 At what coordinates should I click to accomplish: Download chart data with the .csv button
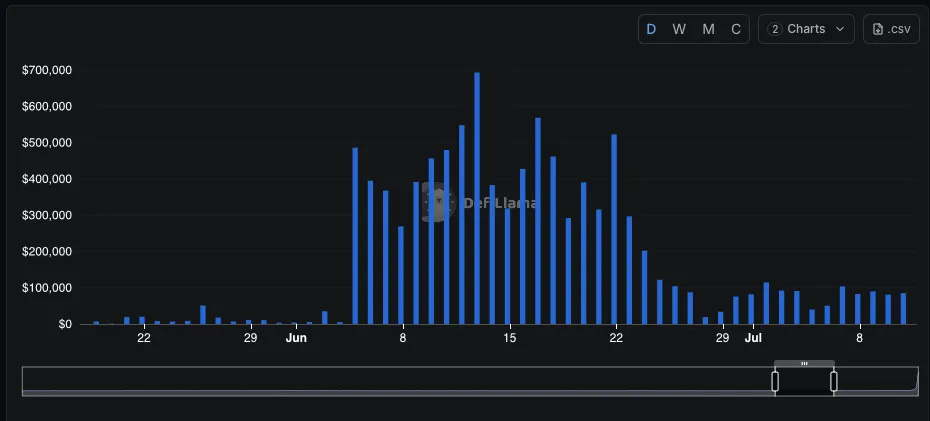pos(891,29)
